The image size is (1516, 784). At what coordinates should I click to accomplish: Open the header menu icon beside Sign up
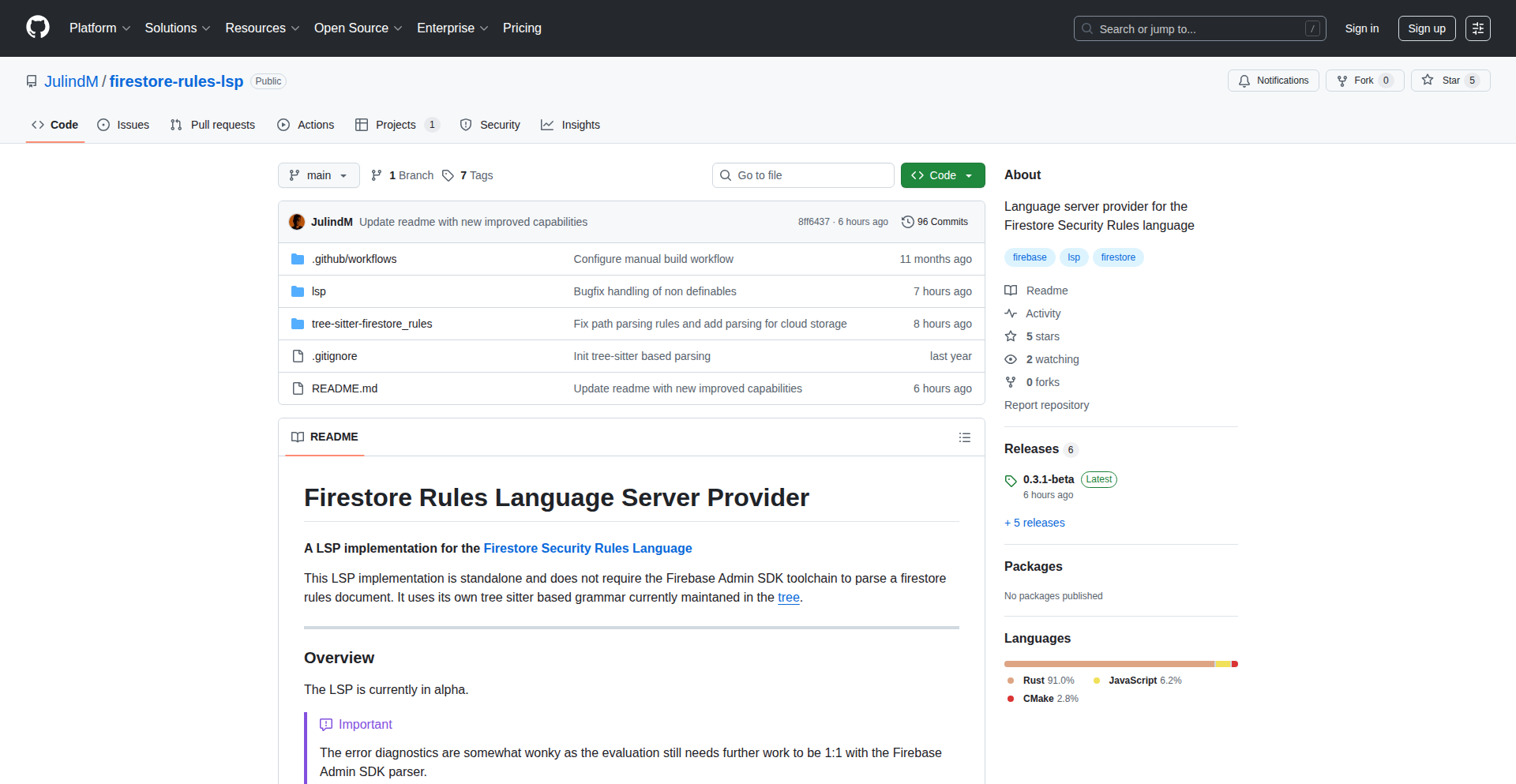point(1477,28)
